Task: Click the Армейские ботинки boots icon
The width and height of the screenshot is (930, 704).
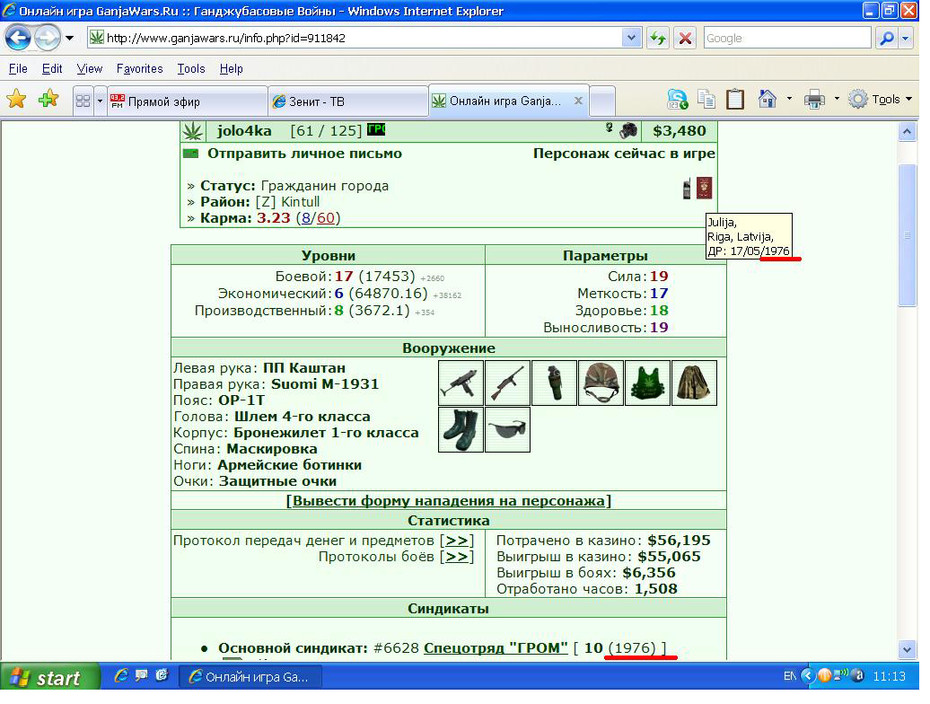Action: pyautogui.click(x=461, y=430)
